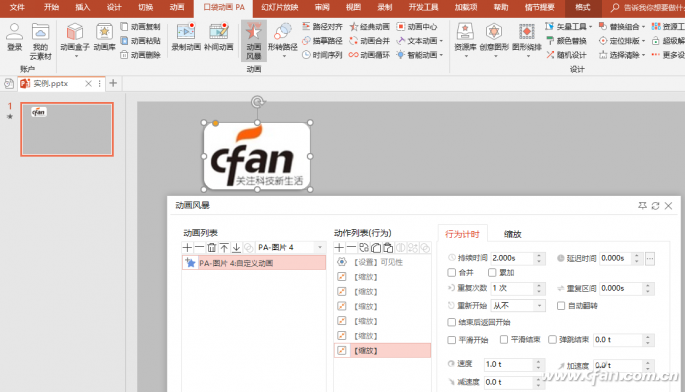
Task: Click the 重复次数 1 次 field
Action: tap(512, 288)
